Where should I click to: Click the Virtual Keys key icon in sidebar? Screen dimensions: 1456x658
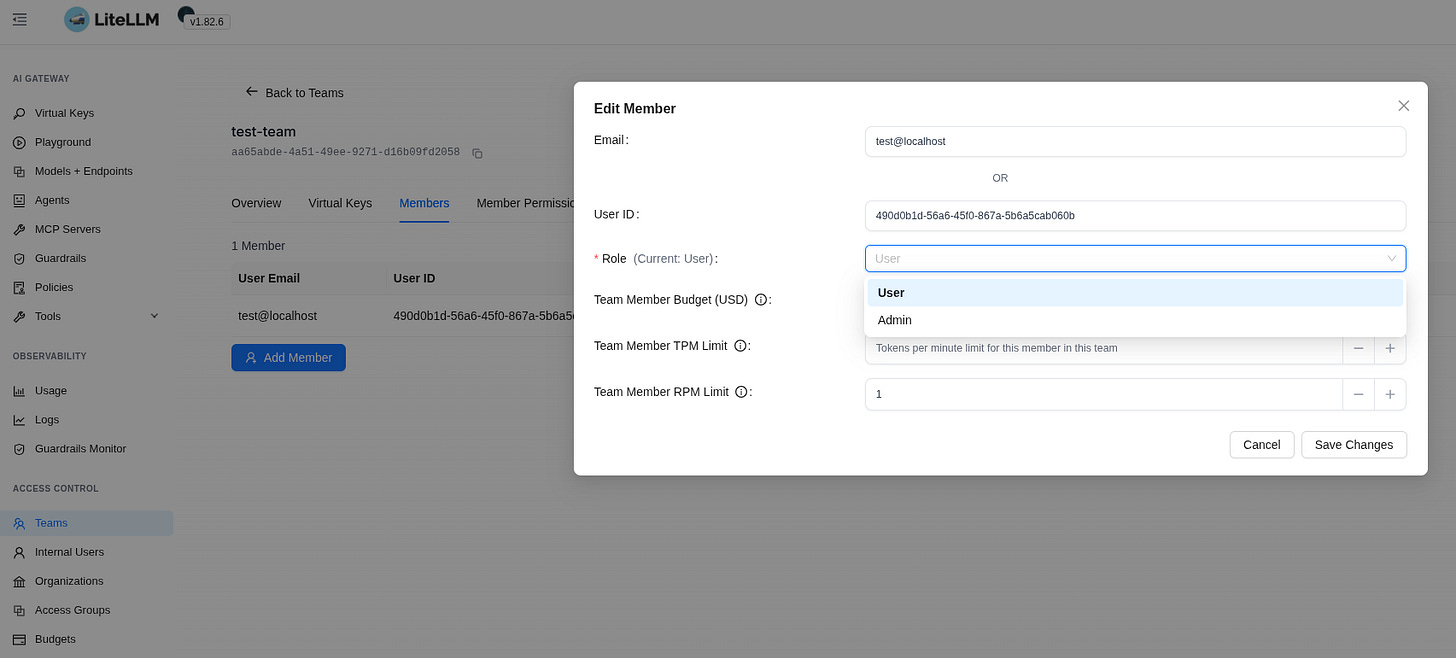click(x=19, y=113)
